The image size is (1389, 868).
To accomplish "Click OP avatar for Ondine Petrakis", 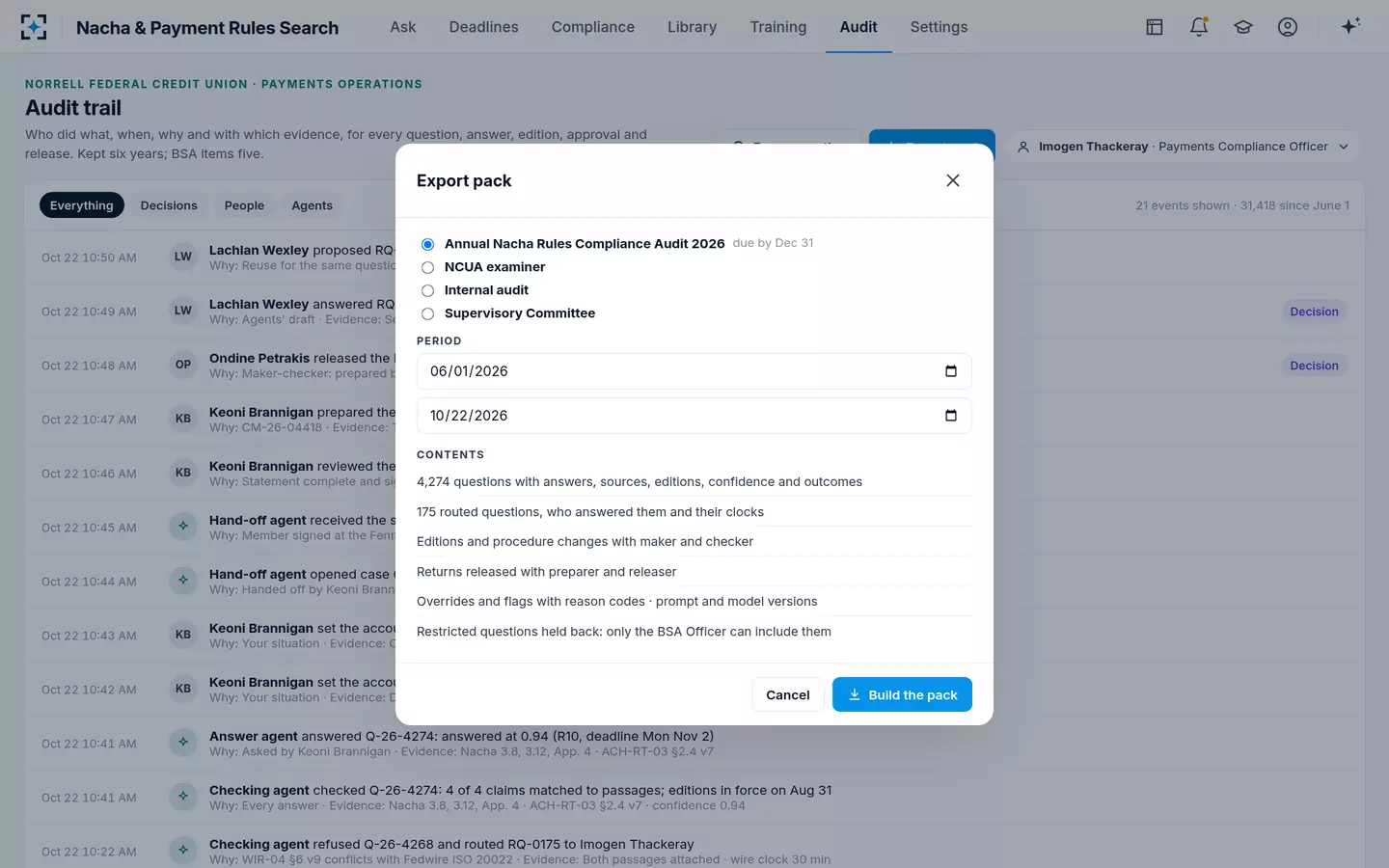I will click(183, 365).
